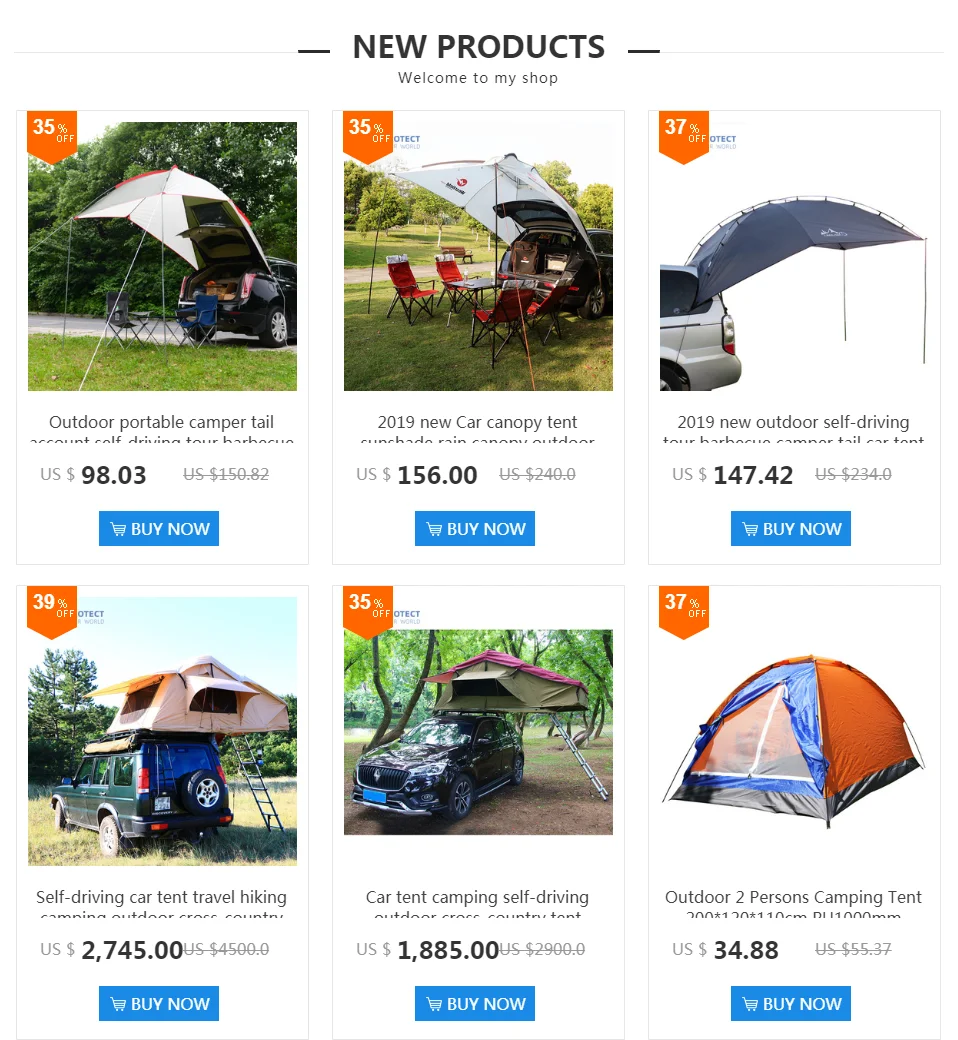The width and height of the screenshot is (958, 1040).
Task: Open the red chairs car canopy tent photo
Action: 478,256
